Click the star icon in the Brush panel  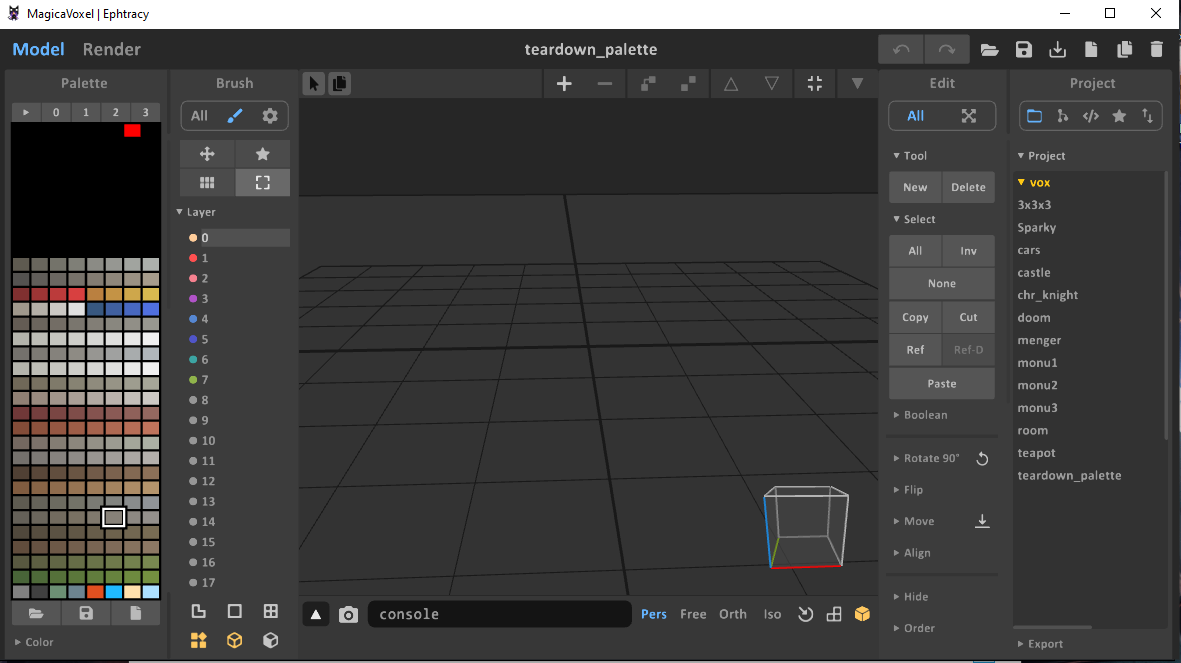(x=262, y=154)
